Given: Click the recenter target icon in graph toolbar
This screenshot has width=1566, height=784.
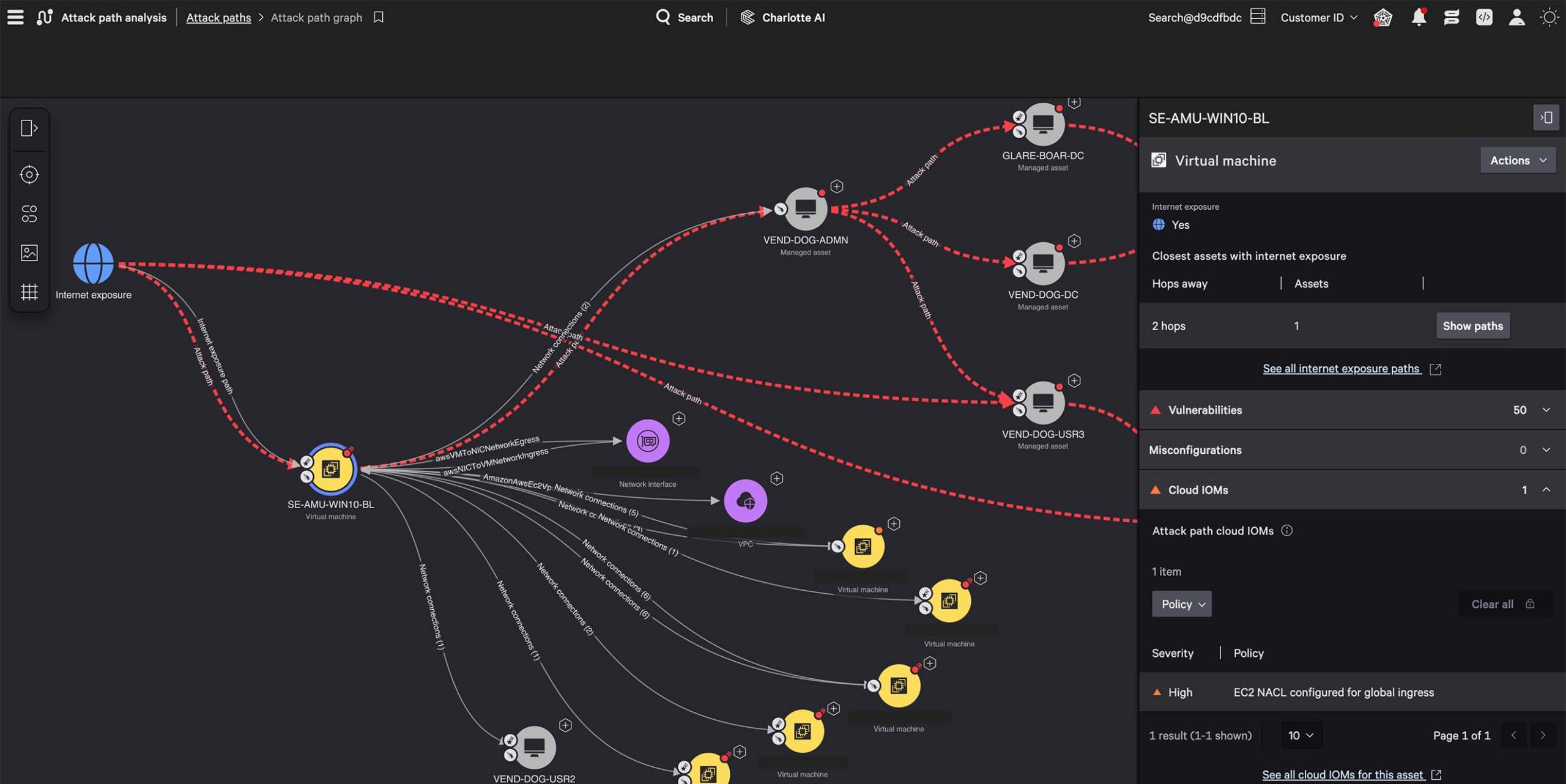Looking at the screenshot, I should point(28,174).
